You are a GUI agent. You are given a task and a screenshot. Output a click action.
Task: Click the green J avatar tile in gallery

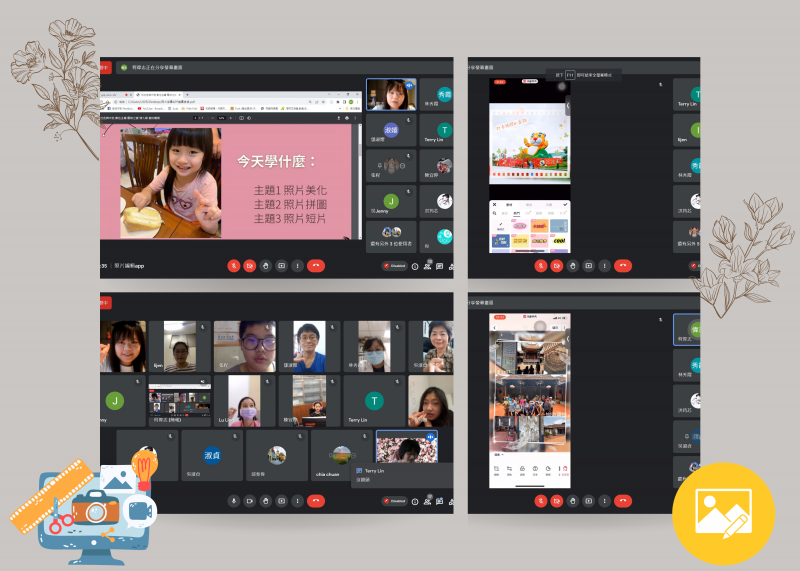point(116,401)
